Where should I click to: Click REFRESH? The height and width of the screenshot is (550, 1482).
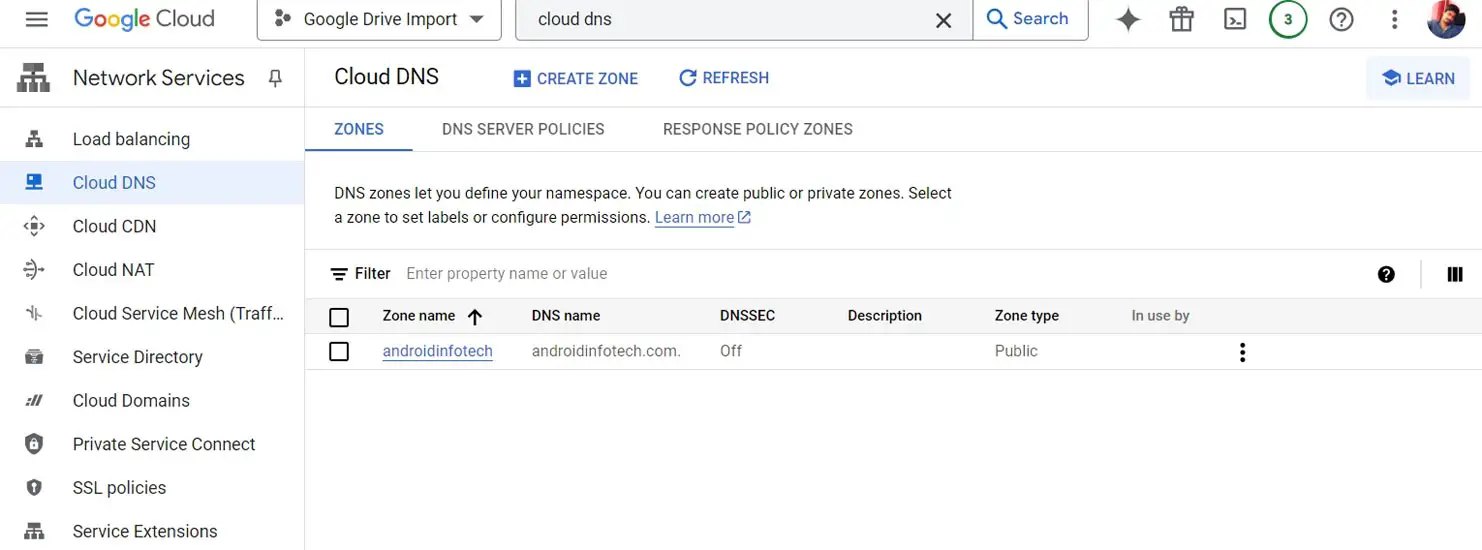point(724,78)
